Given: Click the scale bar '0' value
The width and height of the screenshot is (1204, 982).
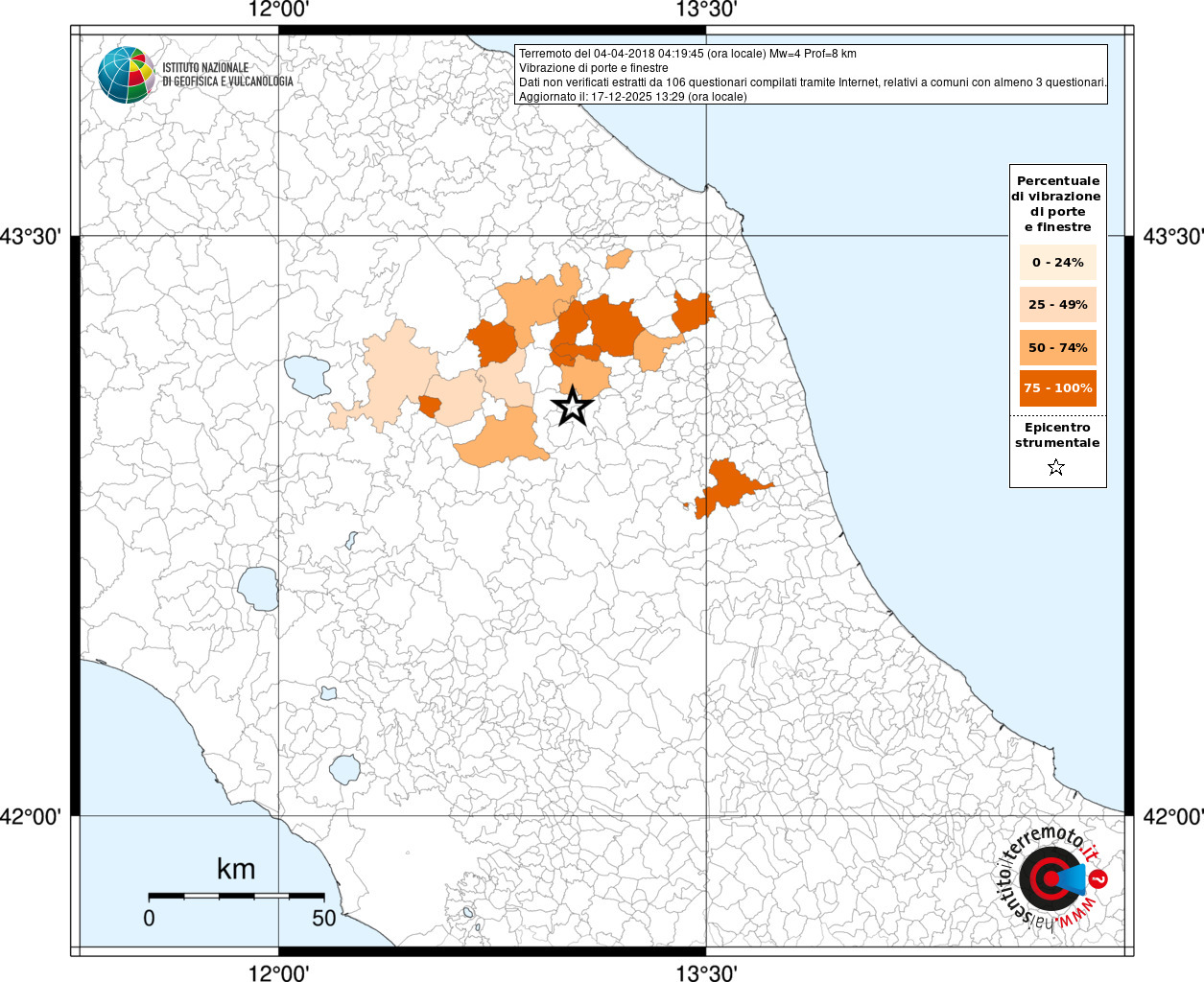Looking at the screenshot, I should pos(149,918).
